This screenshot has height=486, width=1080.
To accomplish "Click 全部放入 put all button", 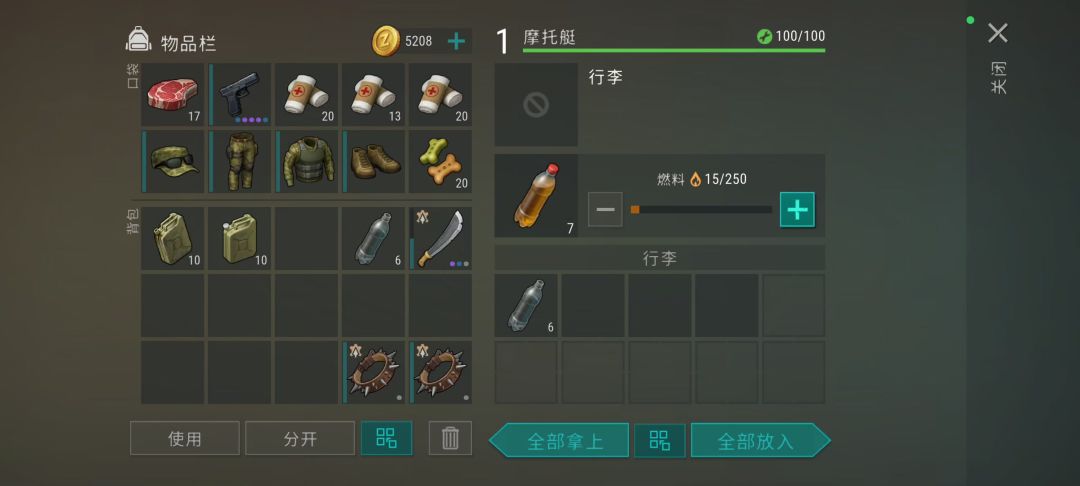I will tap(760, 441).
